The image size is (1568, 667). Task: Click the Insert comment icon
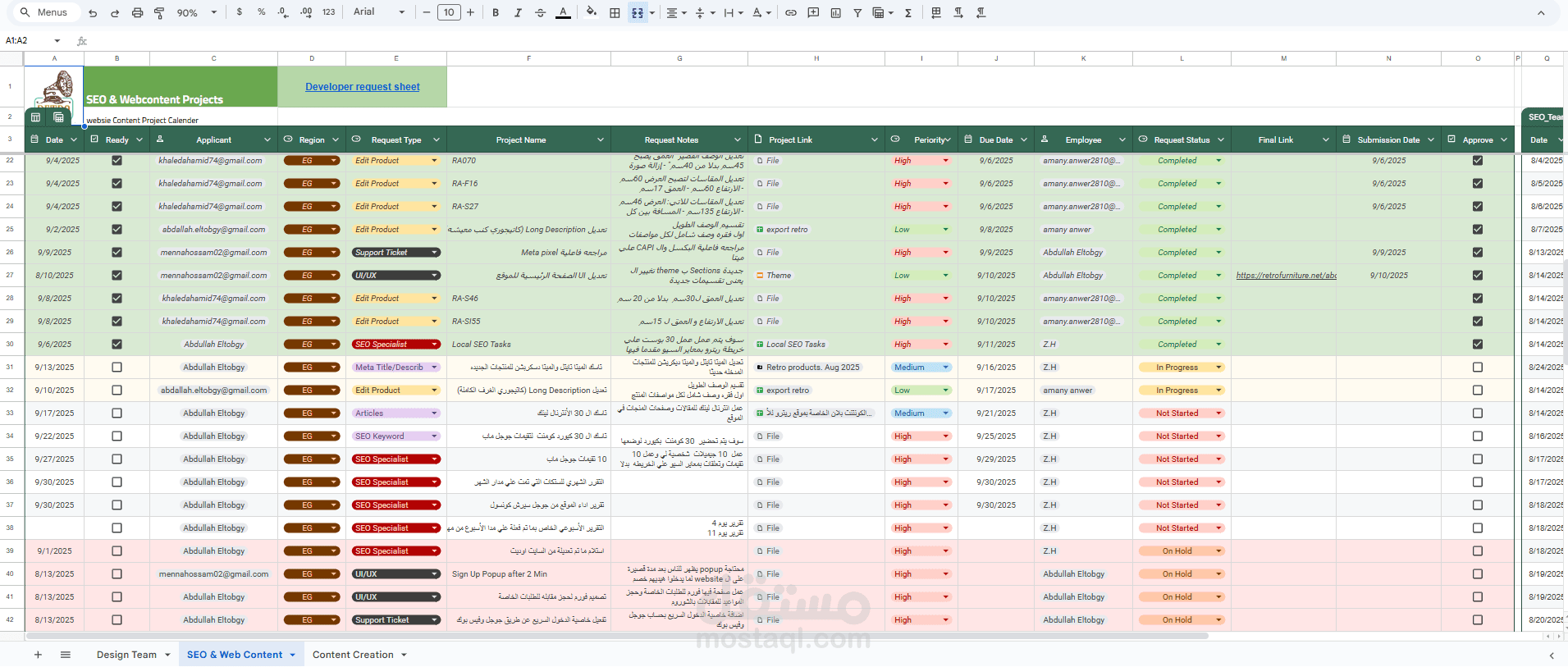point(813,12)
